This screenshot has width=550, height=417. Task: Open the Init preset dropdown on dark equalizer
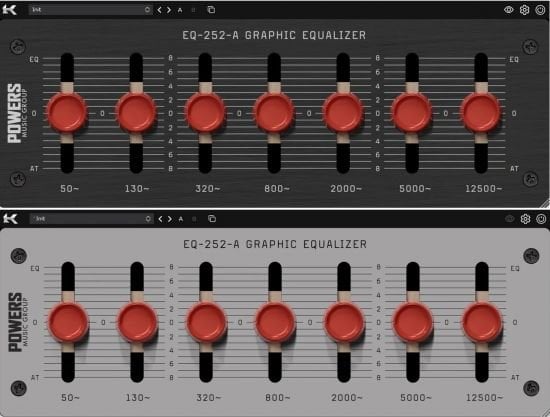tap(90, 10)
